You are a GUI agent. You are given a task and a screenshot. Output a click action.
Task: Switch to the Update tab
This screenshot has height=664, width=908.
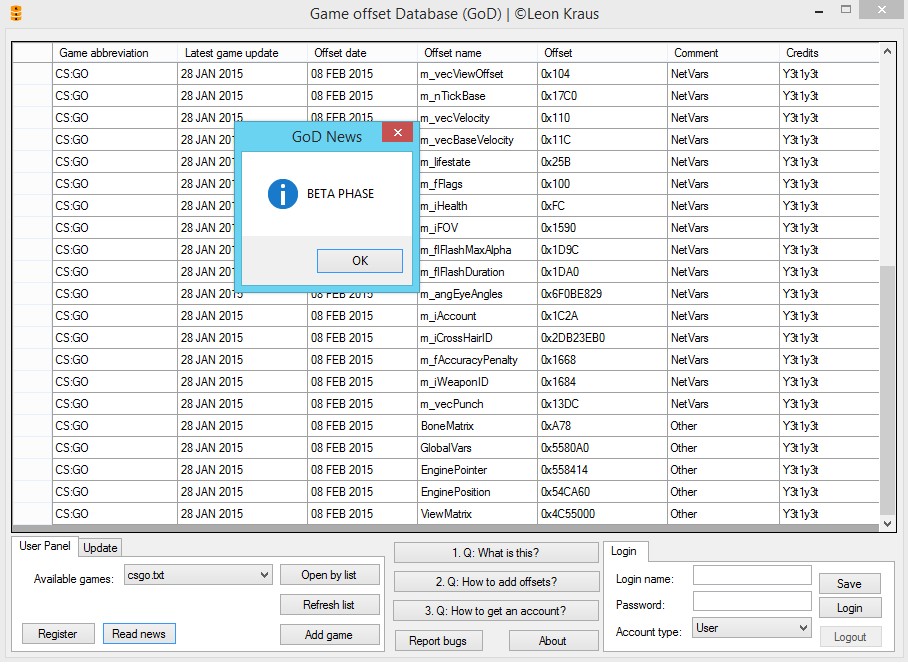point(100,548)
